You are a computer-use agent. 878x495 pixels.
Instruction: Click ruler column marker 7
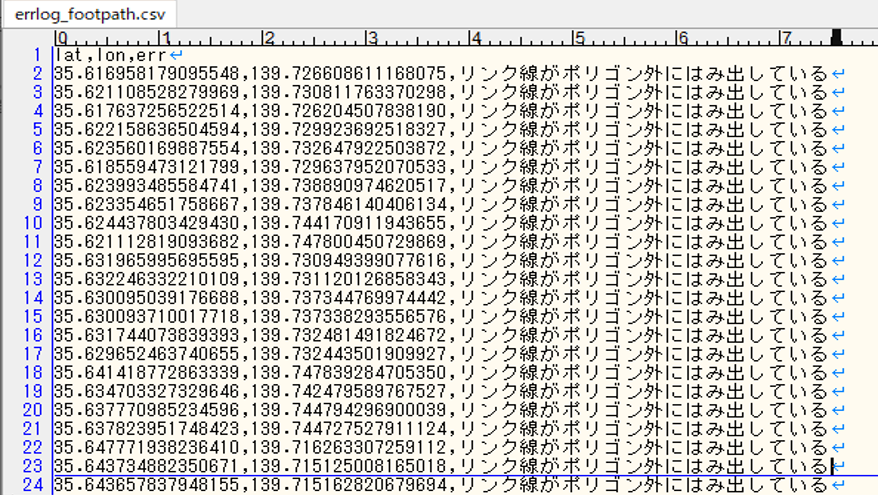(x=786, y=38)
